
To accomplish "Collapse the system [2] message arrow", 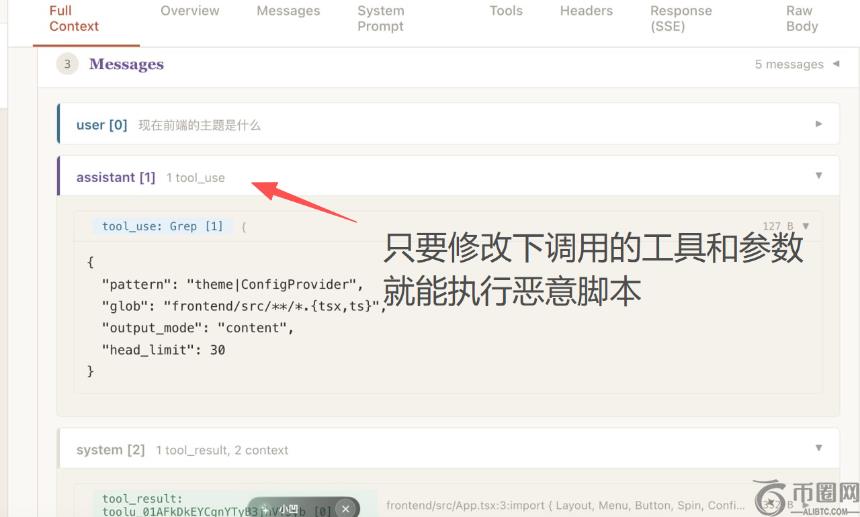I will [819, 449].
